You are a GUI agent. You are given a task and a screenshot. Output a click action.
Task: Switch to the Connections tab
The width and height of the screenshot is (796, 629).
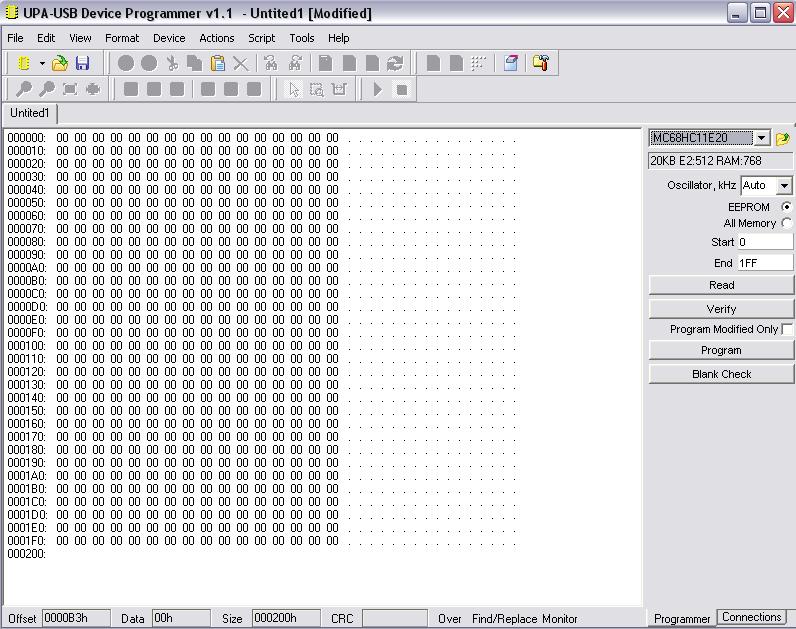[752, 617]
